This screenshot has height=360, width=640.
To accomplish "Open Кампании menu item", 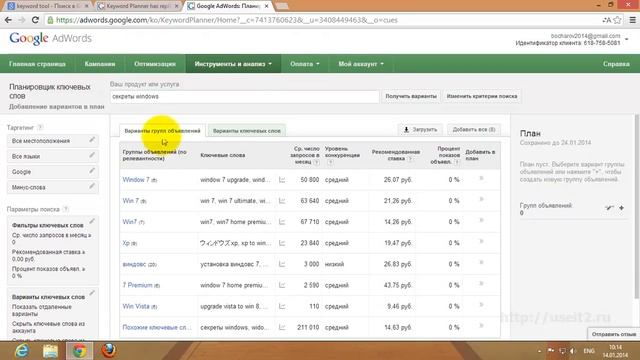I will [100, 64].
